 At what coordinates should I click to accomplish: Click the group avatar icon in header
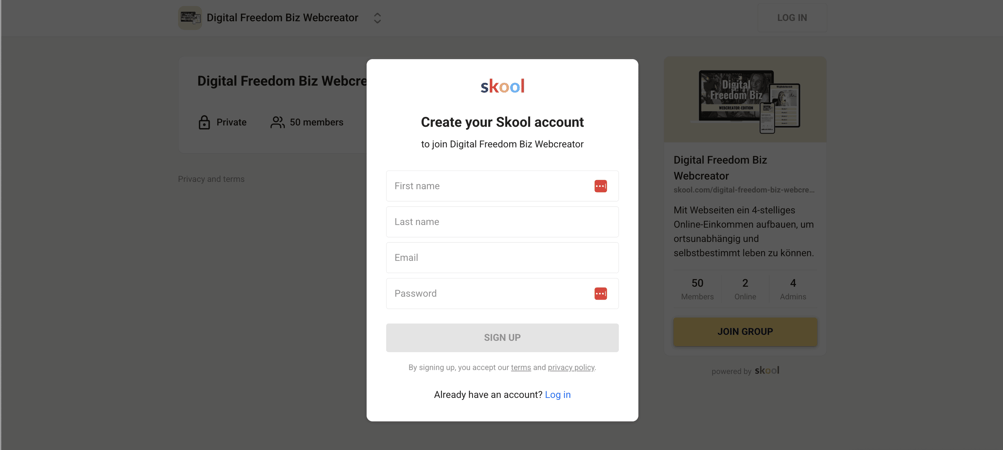coord(189,18)
